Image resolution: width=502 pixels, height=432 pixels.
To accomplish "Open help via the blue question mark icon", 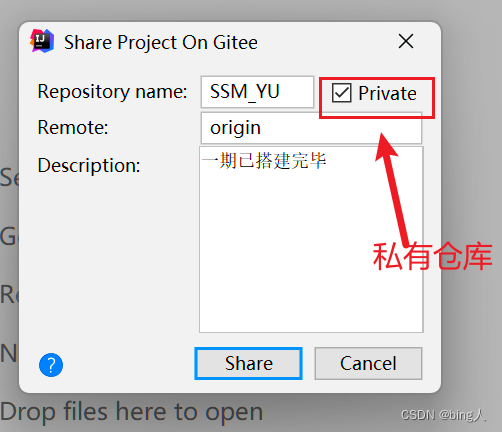I will point(51,365).
